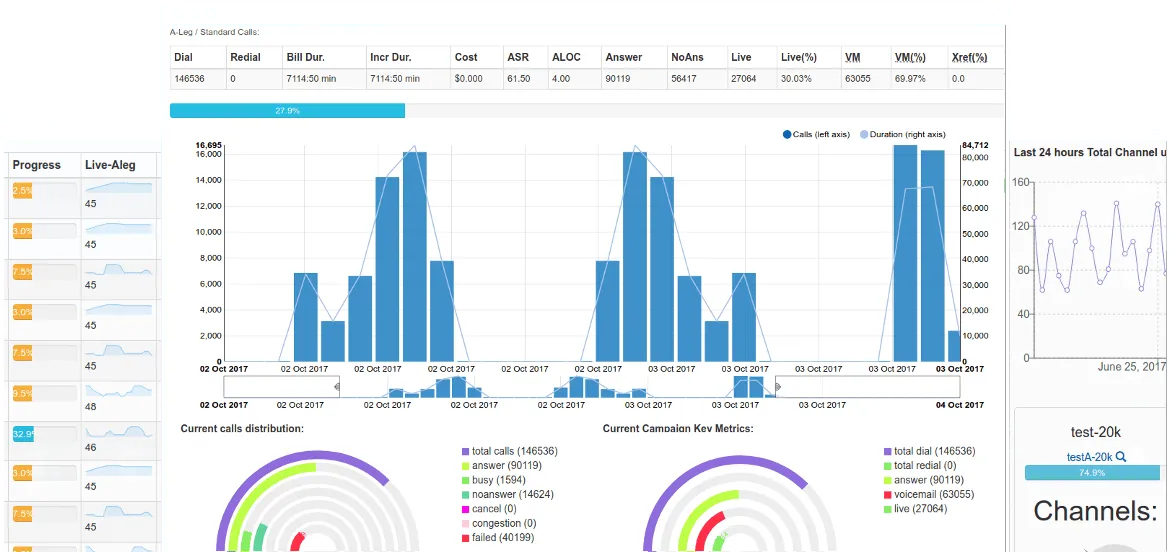1172x552 pixels.
Task: Grab the left handle of the chart range selector
Action: (337, 387)
